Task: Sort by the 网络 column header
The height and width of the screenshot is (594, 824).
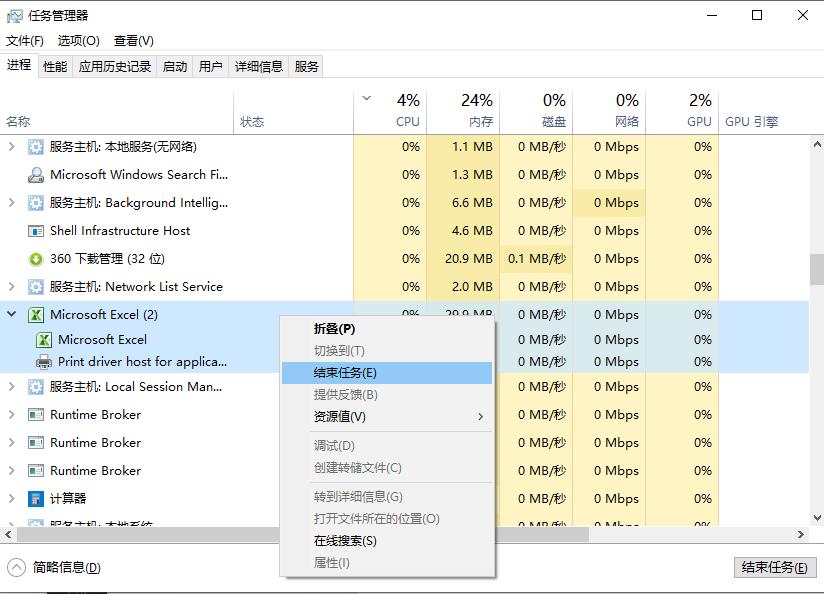Action: click(x=609, y=112)
